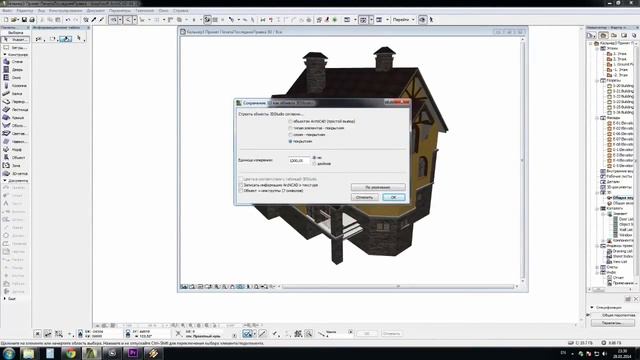Click the 'Параметры...' button under Navigator
This screenshot has height=360, width=640.
coord(613,323)
